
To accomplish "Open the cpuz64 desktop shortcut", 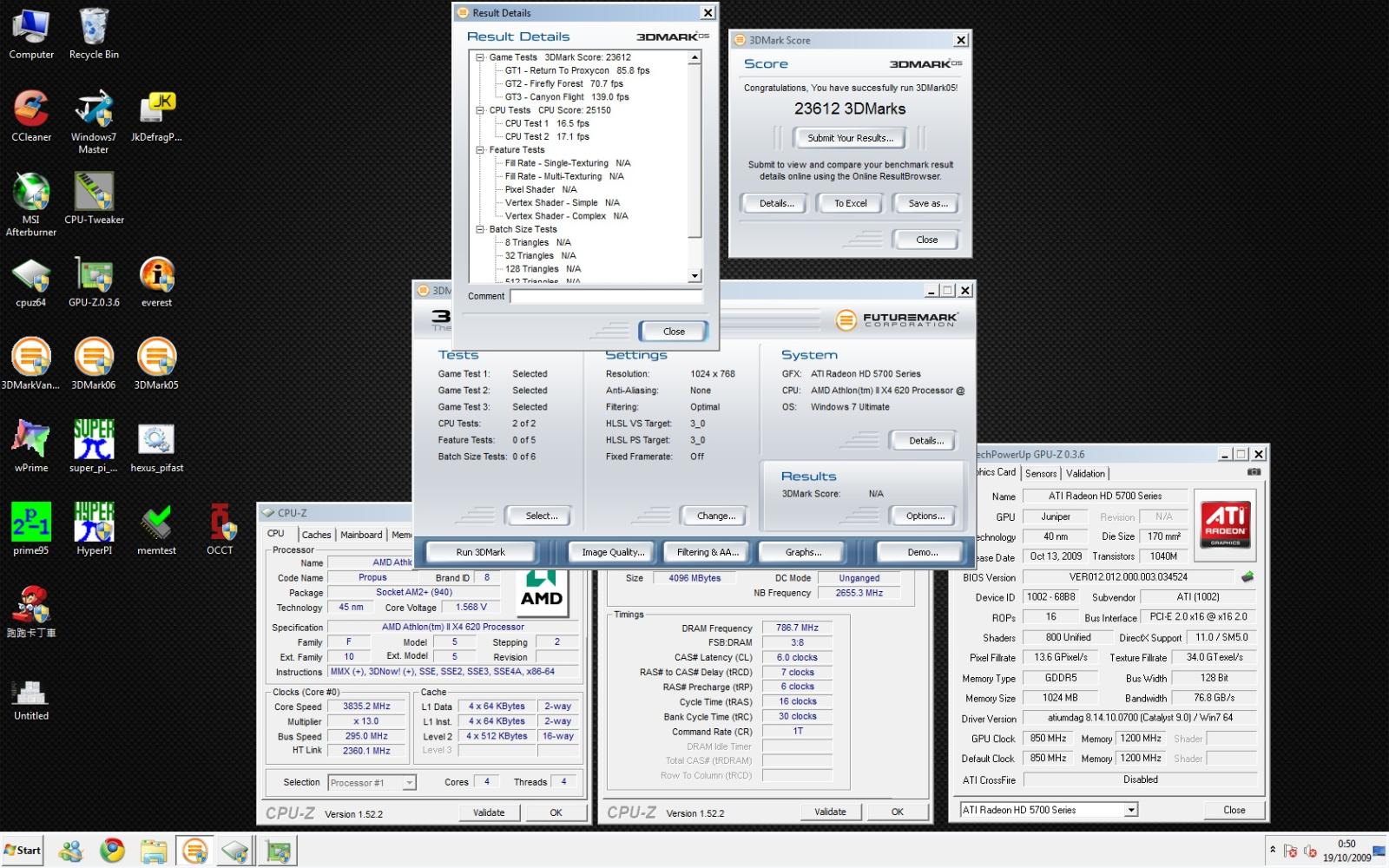I will coord(31,281).
